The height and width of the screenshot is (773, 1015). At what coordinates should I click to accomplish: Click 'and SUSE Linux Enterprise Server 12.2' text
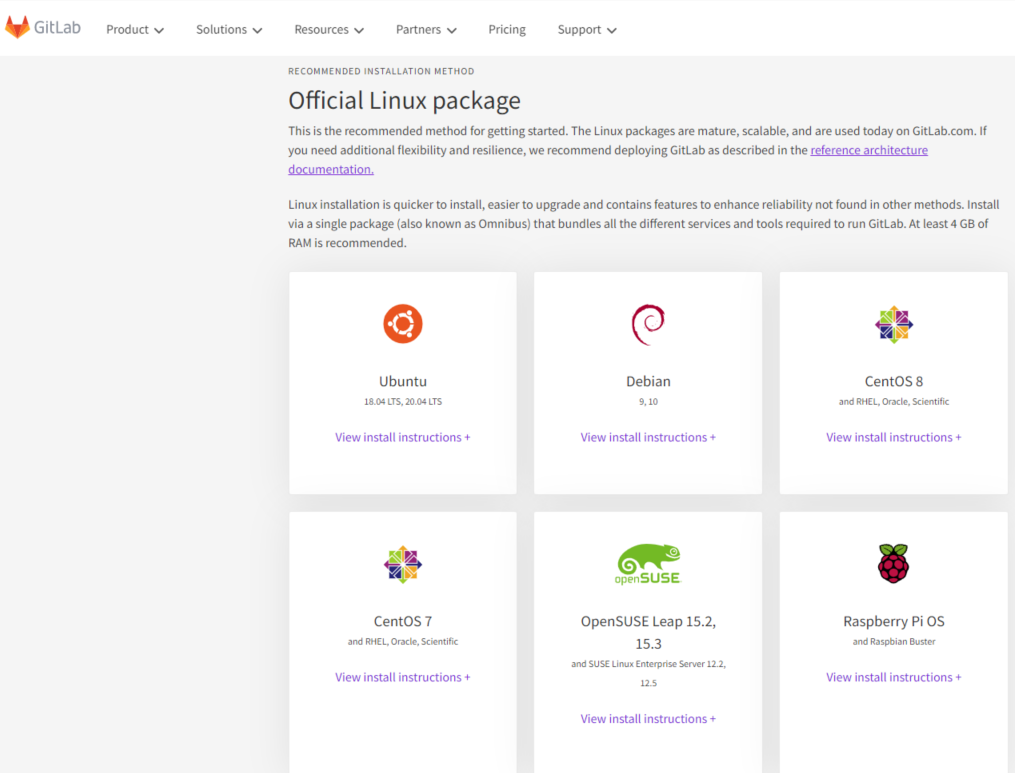tap(648, 664)
